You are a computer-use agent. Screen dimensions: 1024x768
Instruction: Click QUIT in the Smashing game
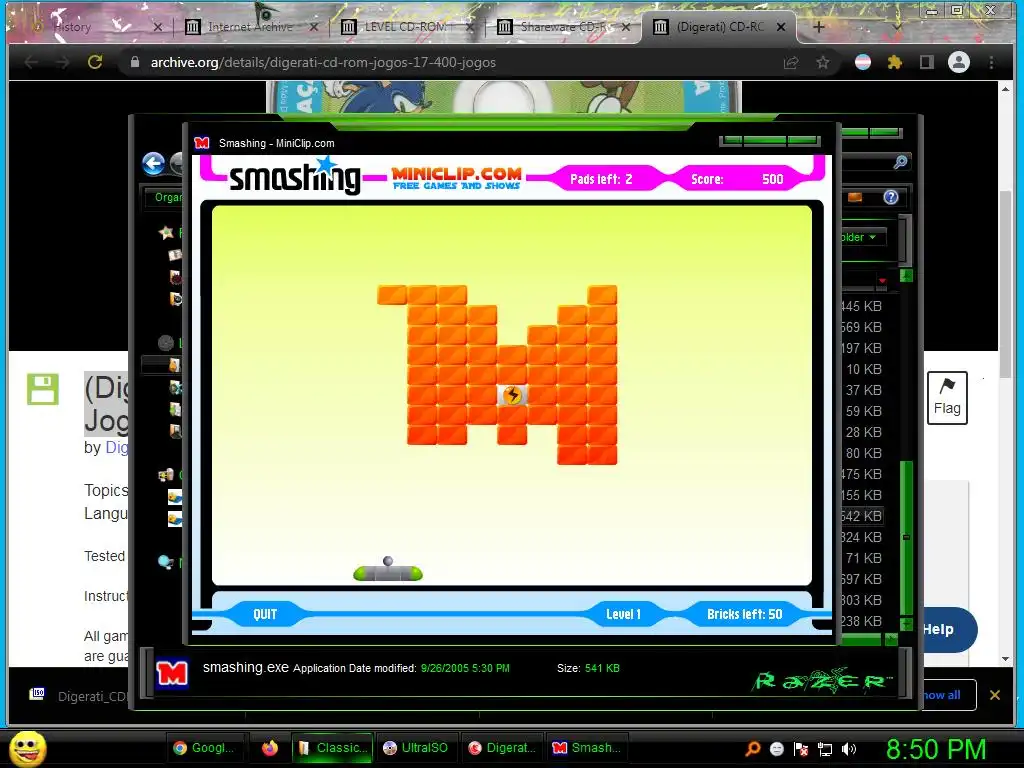tap(264, 614)
